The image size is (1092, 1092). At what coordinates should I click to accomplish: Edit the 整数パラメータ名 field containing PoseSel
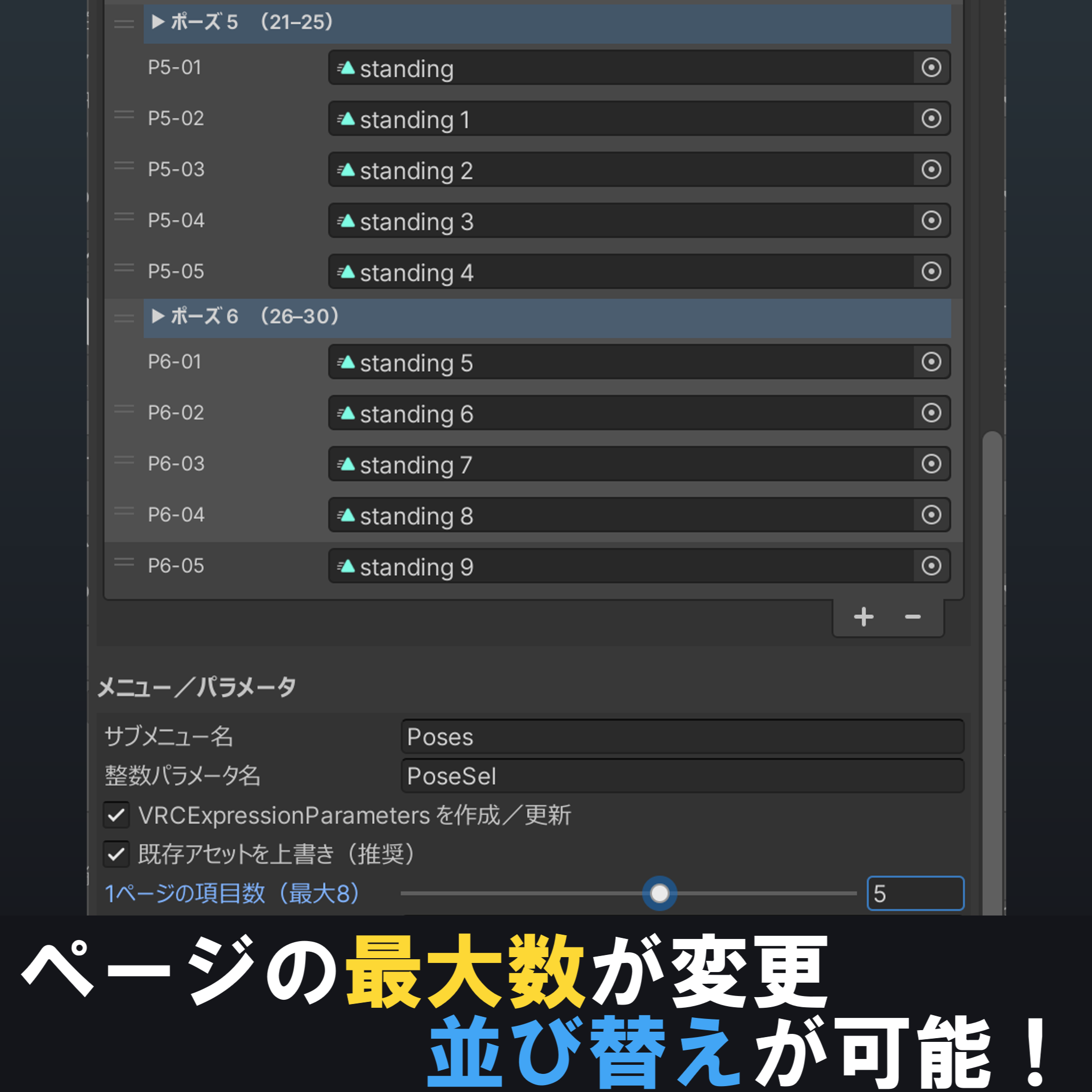[x=678, y=776]
